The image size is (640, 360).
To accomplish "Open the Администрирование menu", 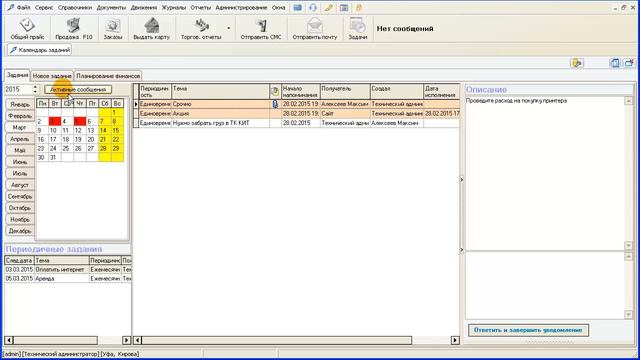I will point(241,7).
